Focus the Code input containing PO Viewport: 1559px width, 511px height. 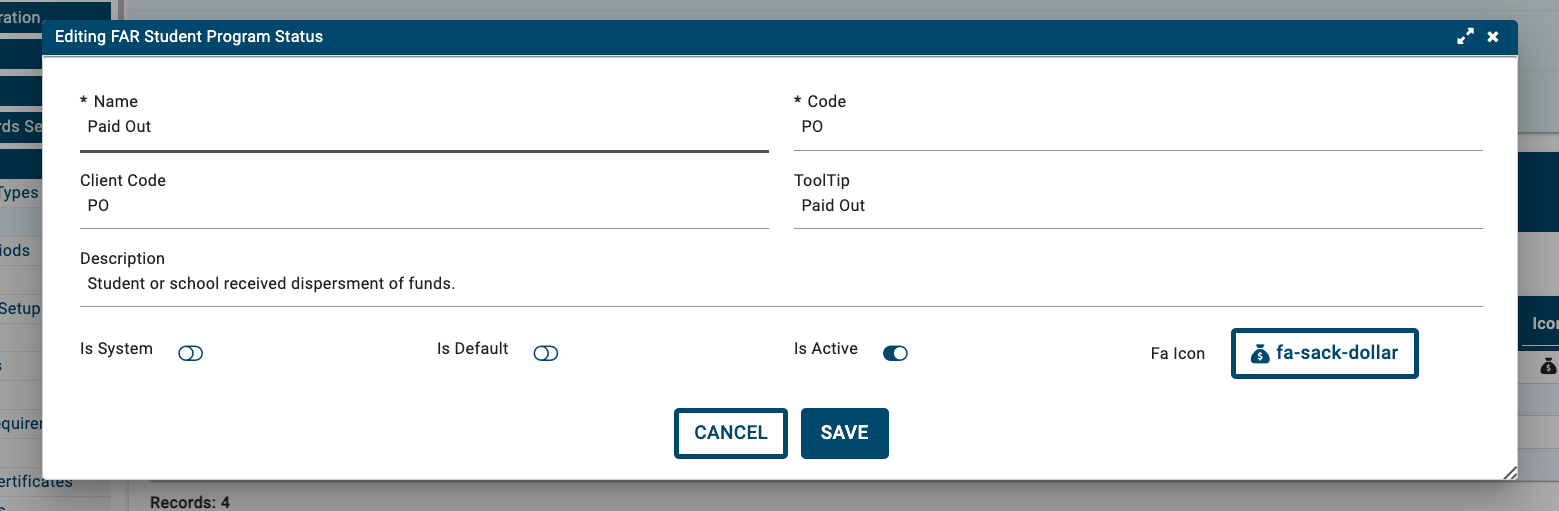(x=1138, y=127)
